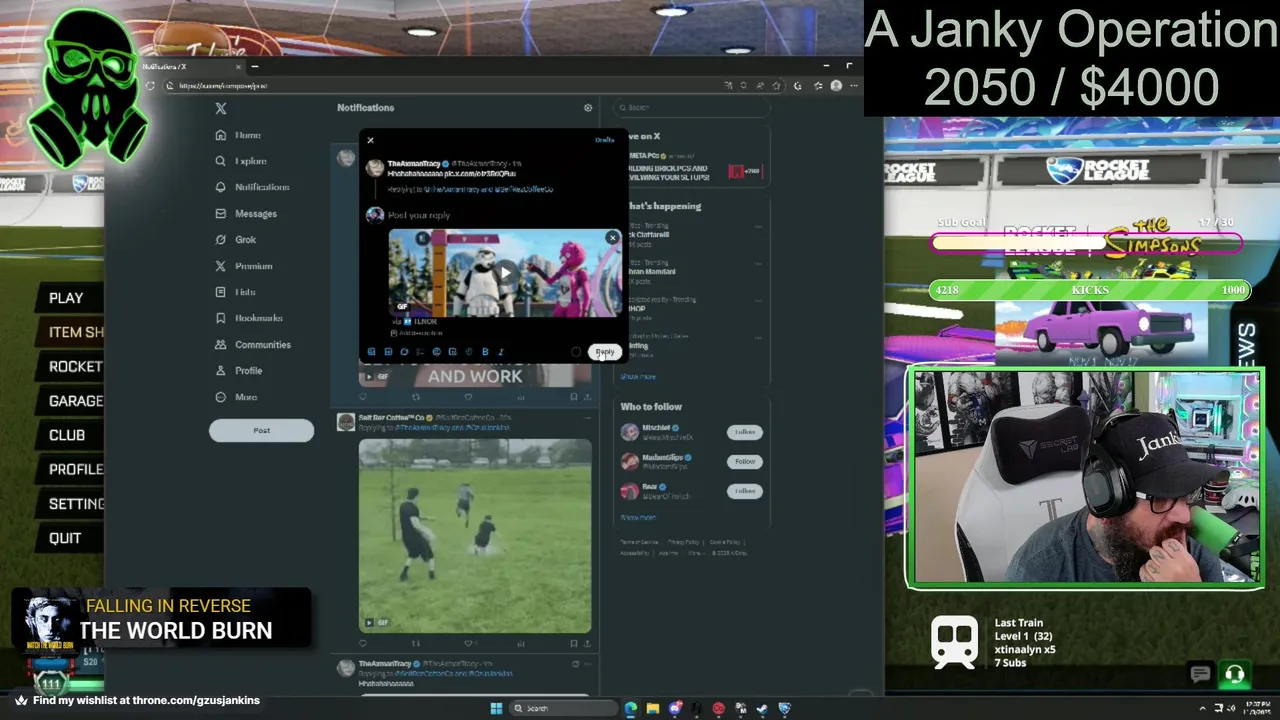Image resolution: width=1280 pixels, height=720 pixels.
Task: Open Explore in X sidebar
Action: pos(241,161)
